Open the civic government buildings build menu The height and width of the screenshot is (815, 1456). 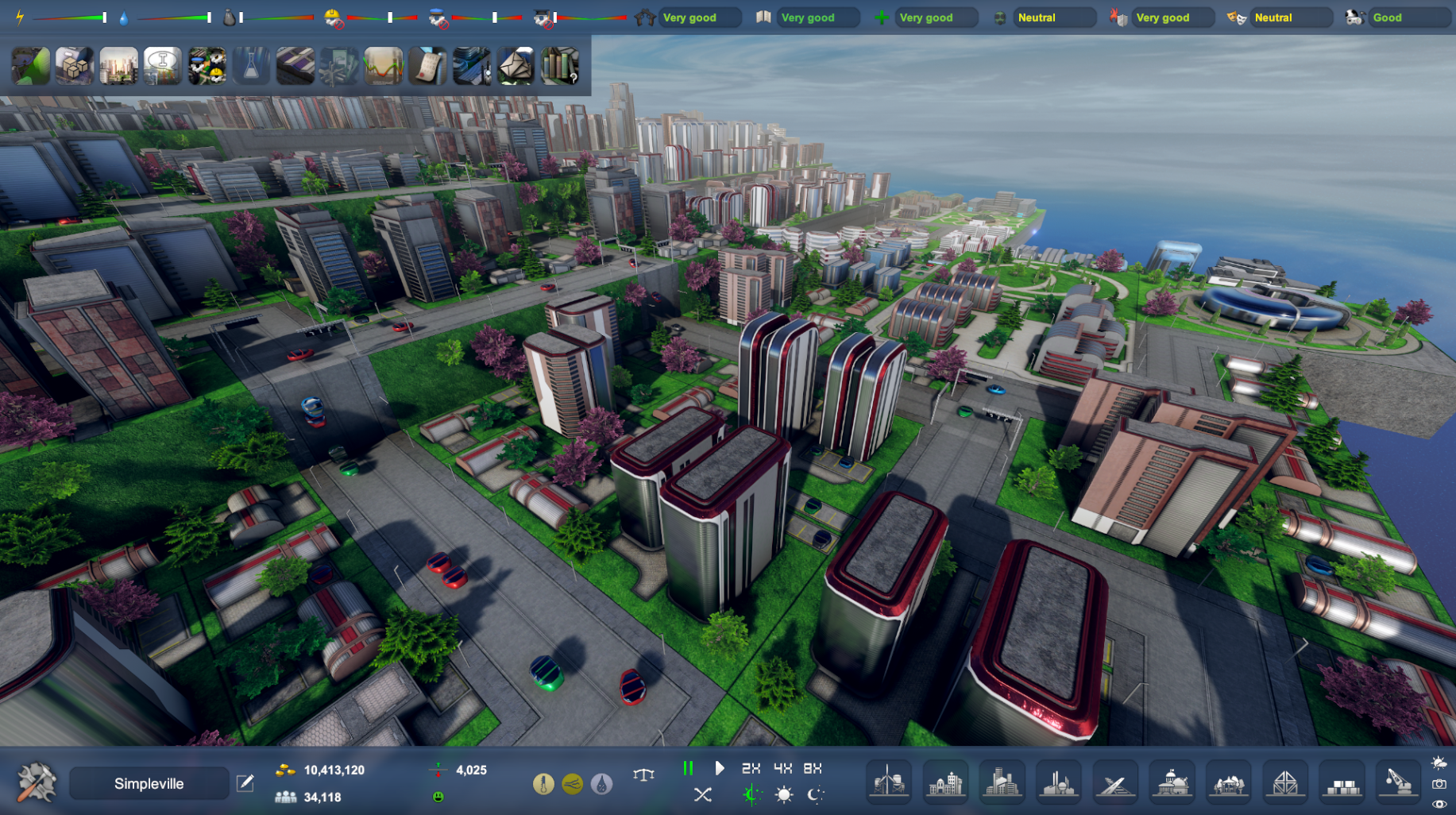(1172, 782)
